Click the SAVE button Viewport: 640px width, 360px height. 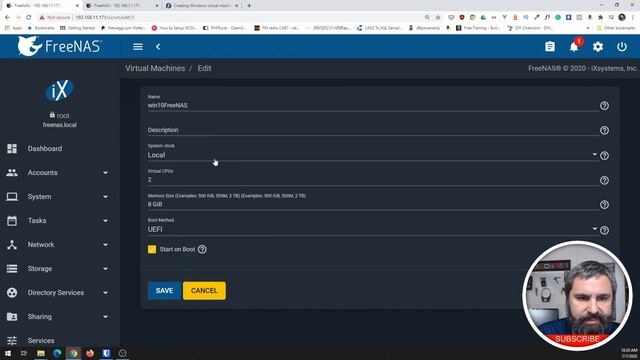tap(164, 291)
